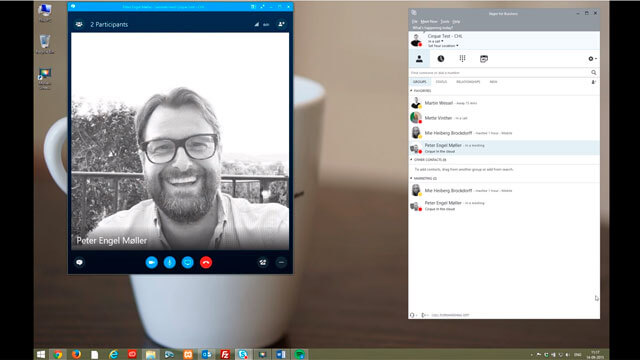Viewport: 640px width, 360px height.
Task: Toggle the participants list icon
Action: [79, 24]
